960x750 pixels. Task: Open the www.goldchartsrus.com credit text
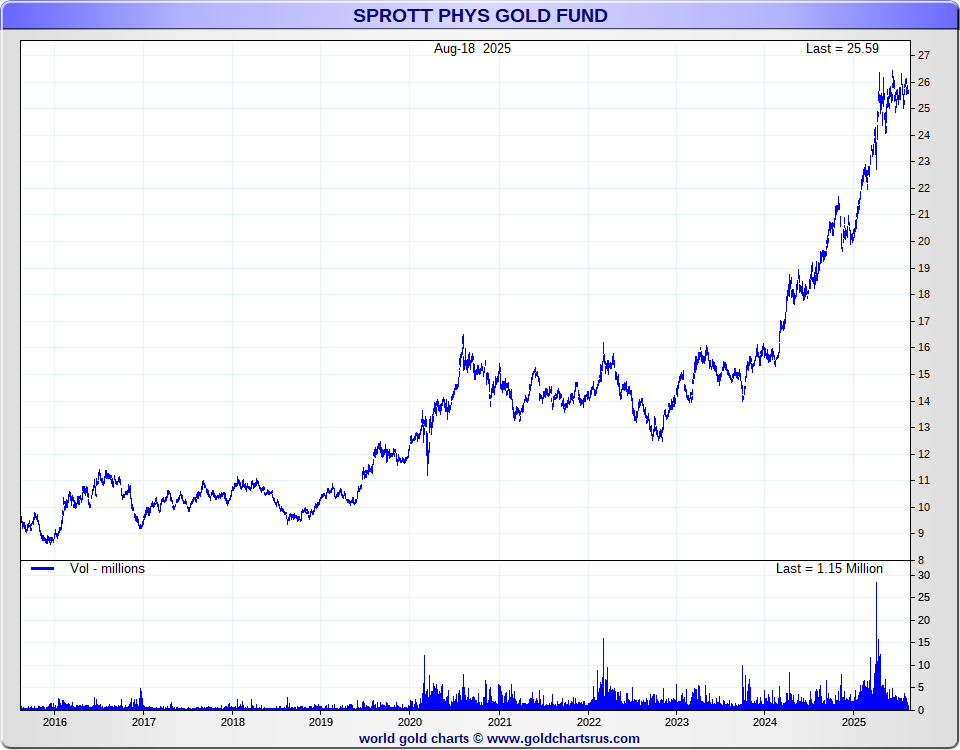[563, 738]
